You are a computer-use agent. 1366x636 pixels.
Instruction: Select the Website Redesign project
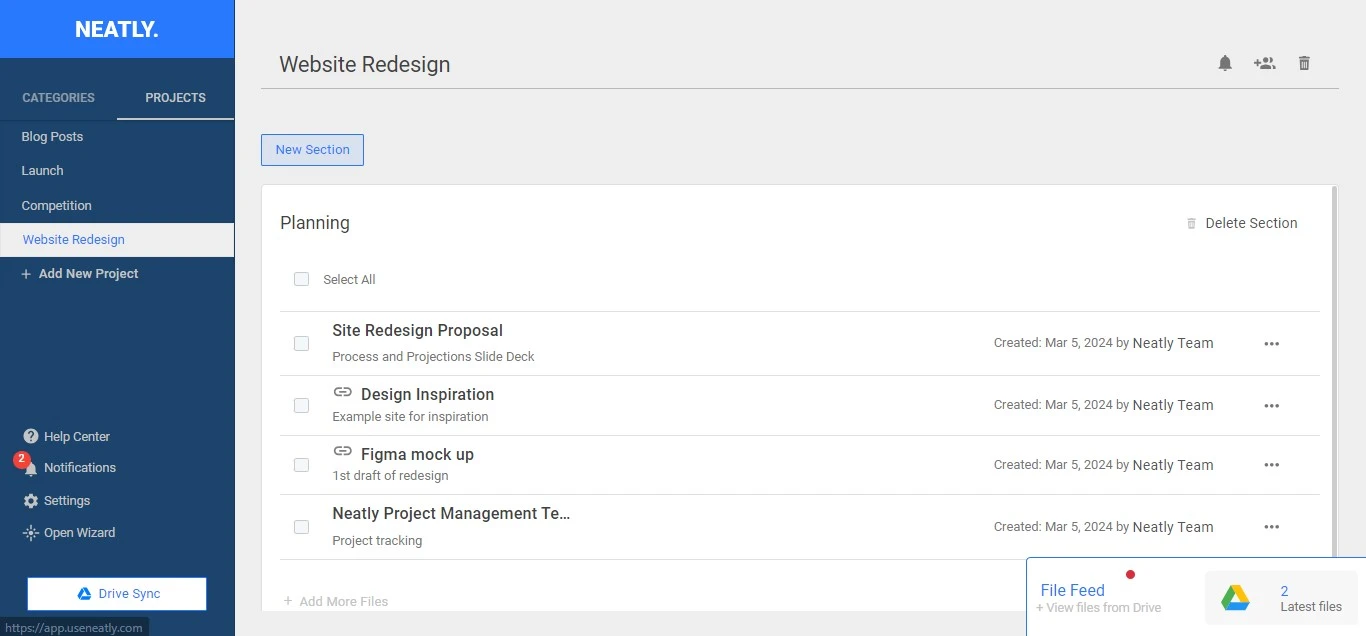pyautogui.click(x=117, y=240)
